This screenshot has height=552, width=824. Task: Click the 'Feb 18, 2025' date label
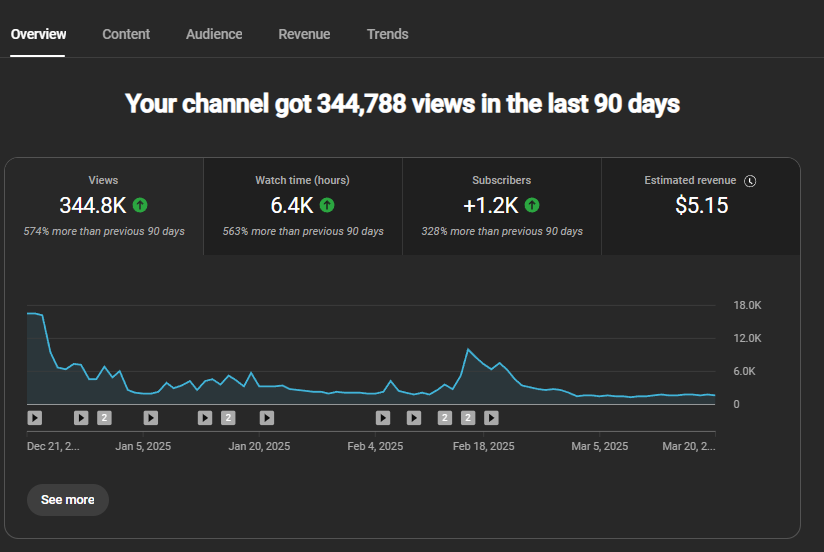click(x=483, y=446)
